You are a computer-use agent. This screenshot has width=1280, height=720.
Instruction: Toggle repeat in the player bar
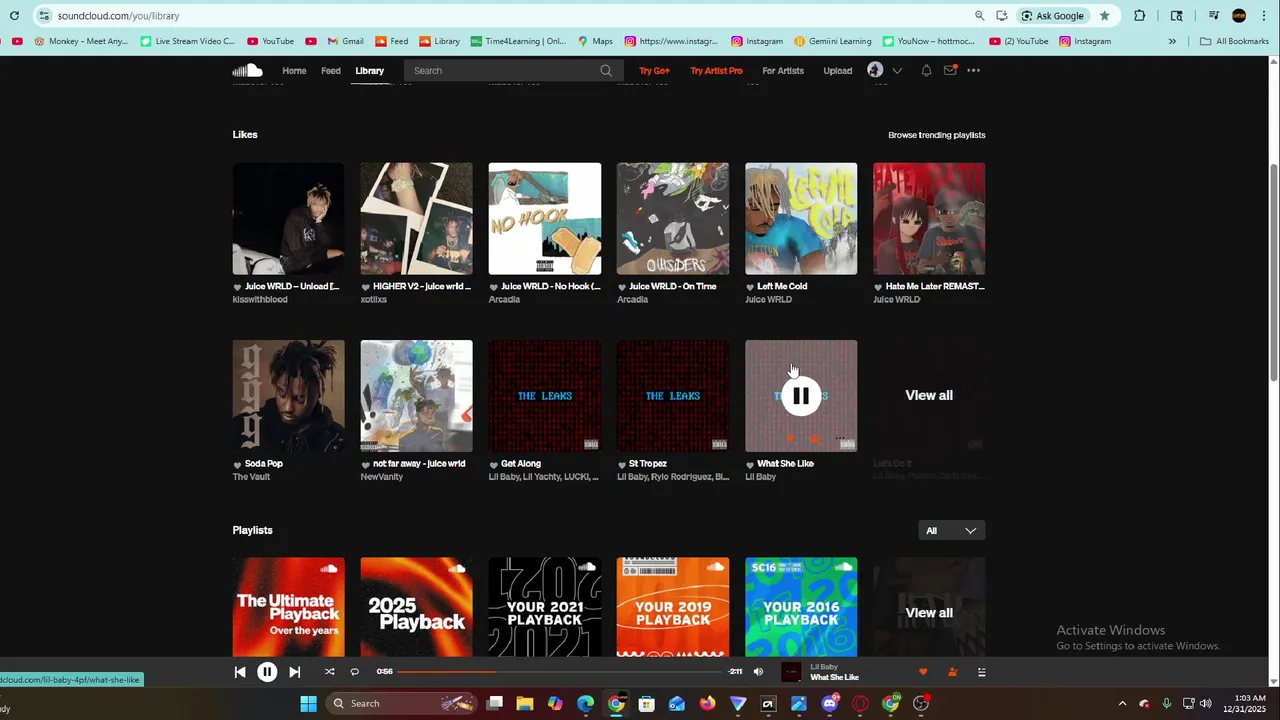(354, 672)
